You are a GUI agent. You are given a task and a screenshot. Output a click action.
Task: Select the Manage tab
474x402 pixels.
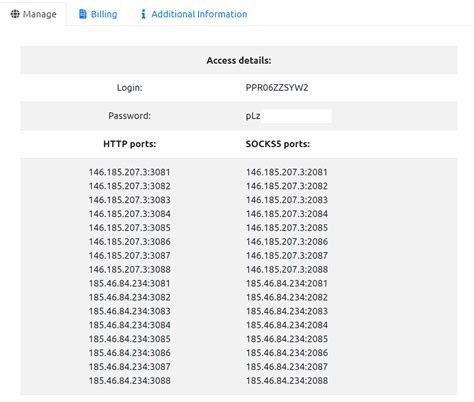(33, 14)
